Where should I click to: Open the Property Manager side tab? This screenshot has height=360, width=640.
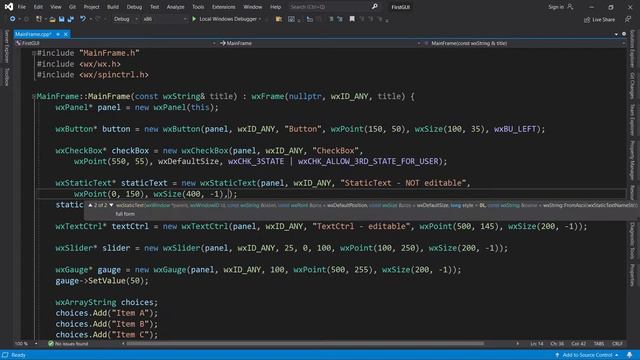[632, 160]
